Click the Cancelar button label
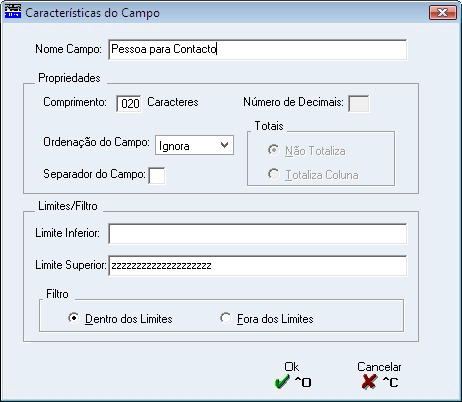The image size is (462, 402). pos(379,367)
